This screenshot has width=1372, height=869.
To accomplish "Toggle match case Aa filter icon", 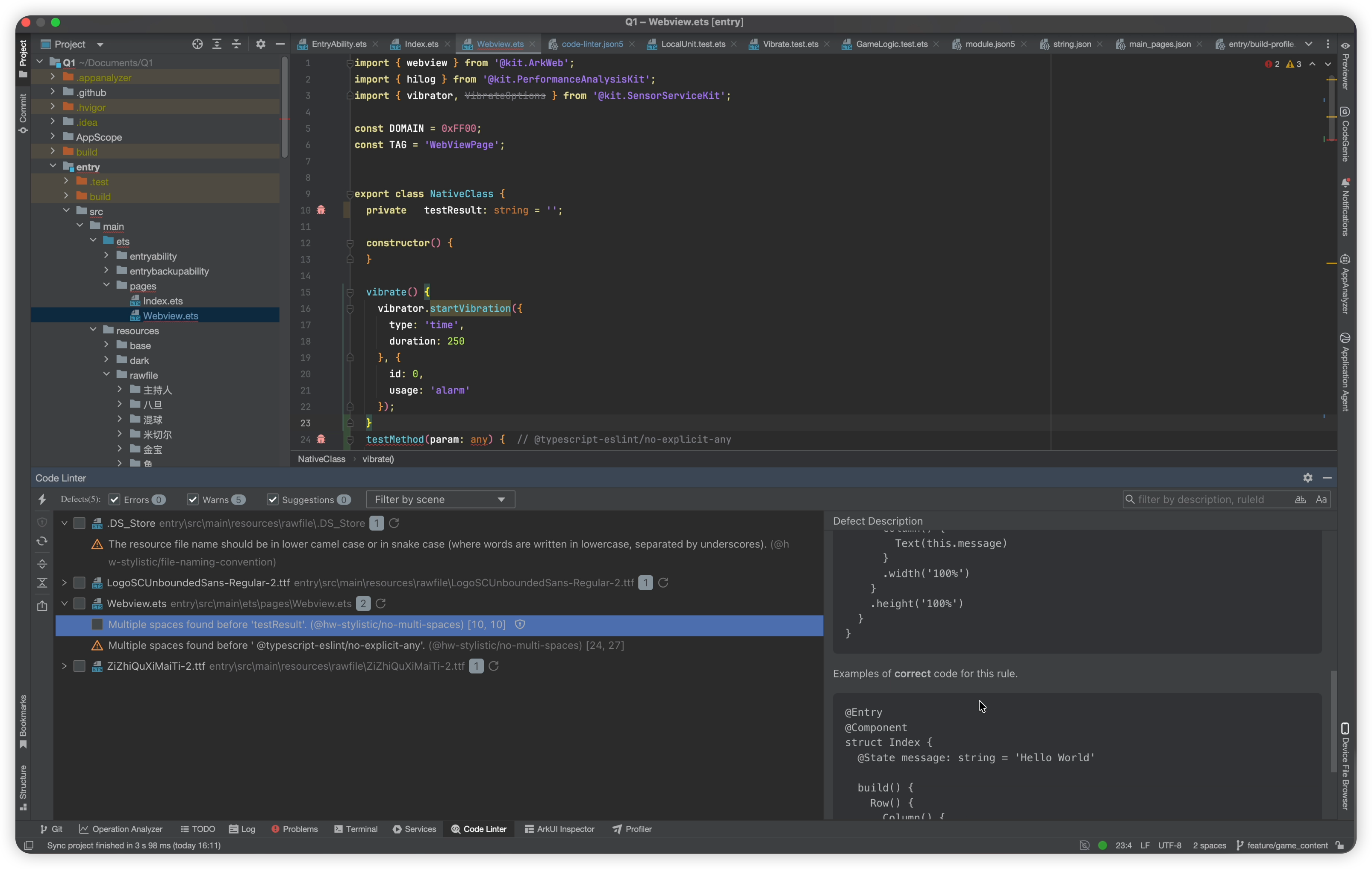I will coord(1321,500).
